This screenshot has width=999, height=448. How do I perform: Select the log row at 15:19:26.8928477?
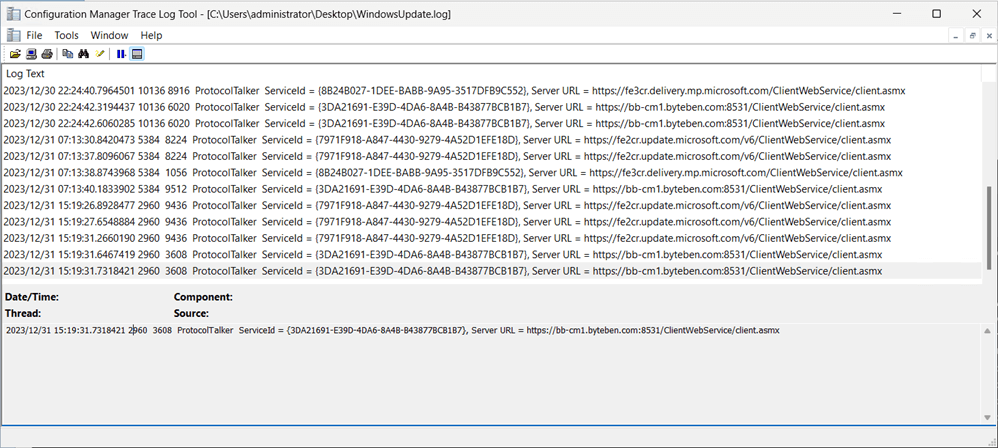pyautogui.click(x=491, y=205)
